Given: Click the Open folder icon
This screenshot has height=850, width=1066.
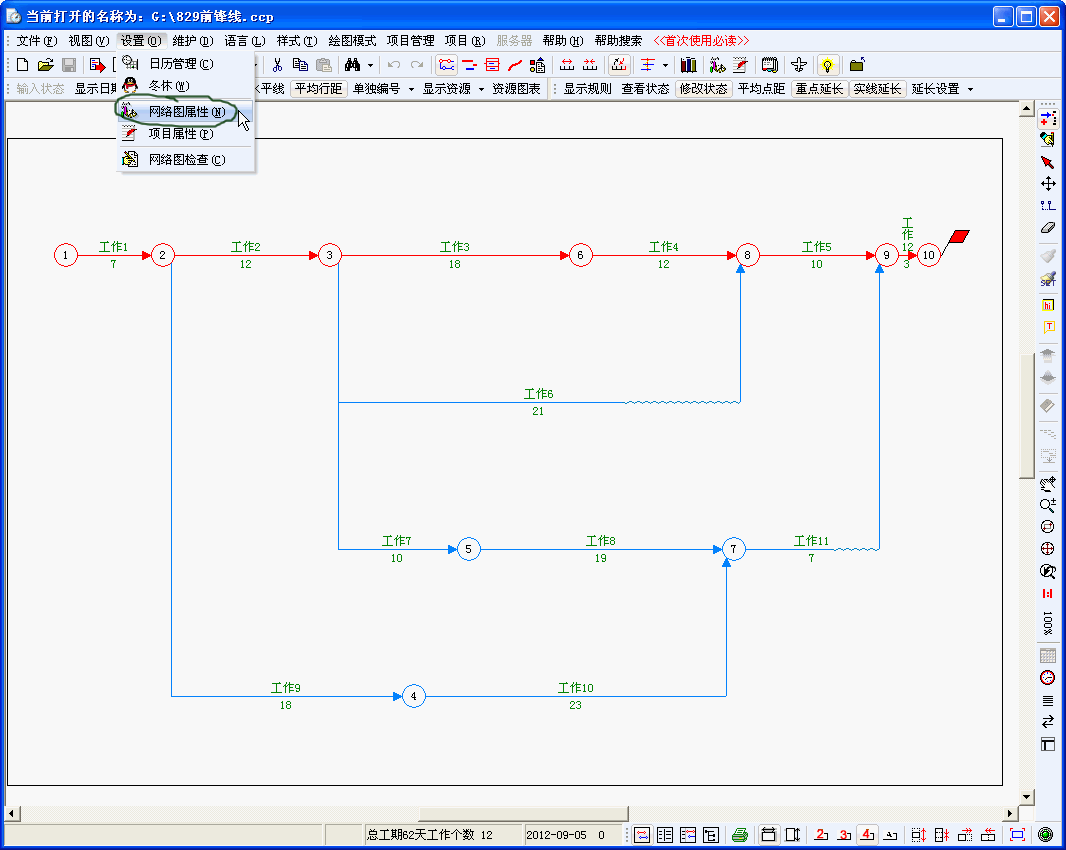Looking at the screenshot, I should 46,65.
